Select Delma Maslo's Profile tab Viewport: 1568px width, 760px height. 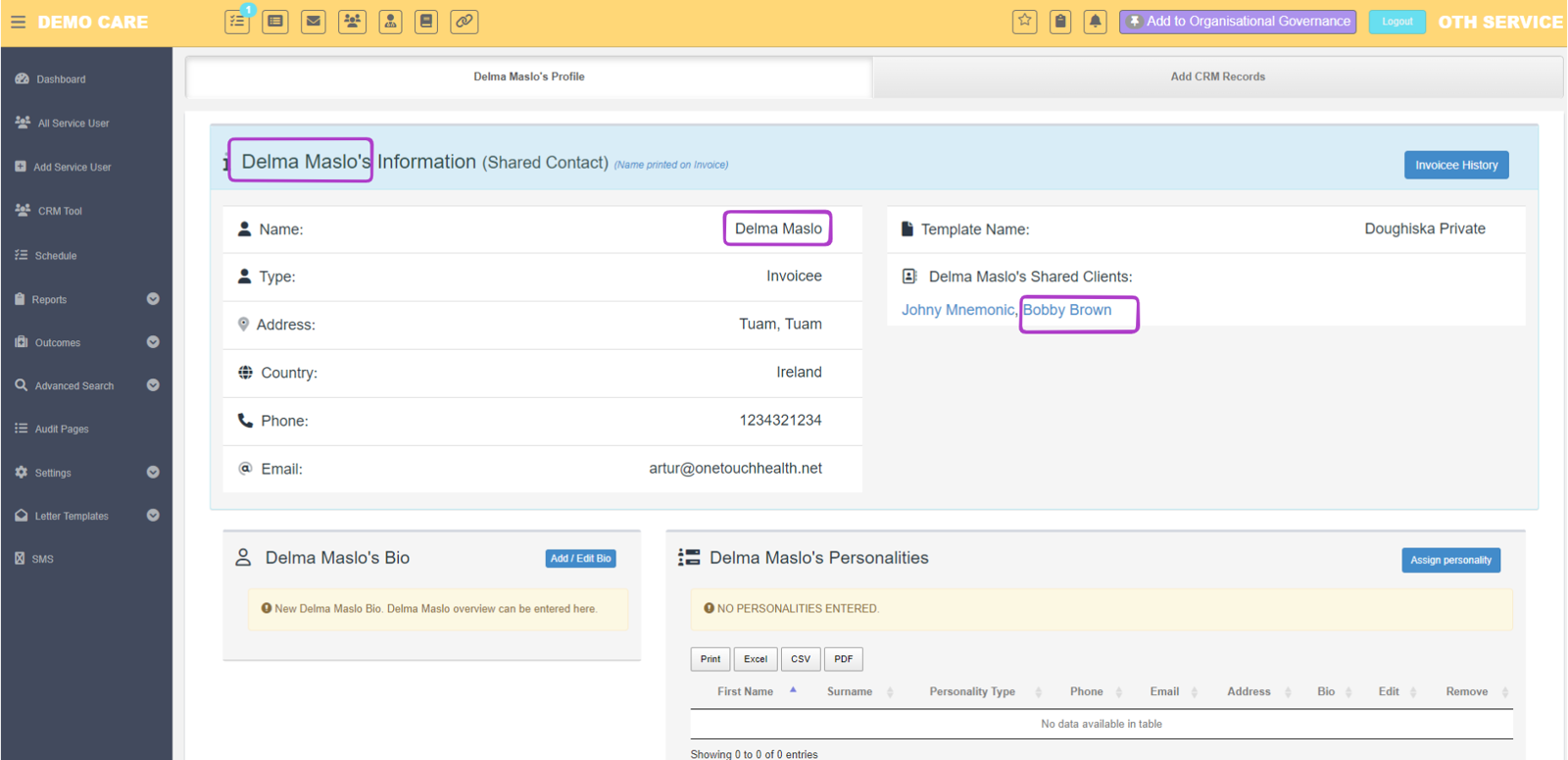coord(529,76)
